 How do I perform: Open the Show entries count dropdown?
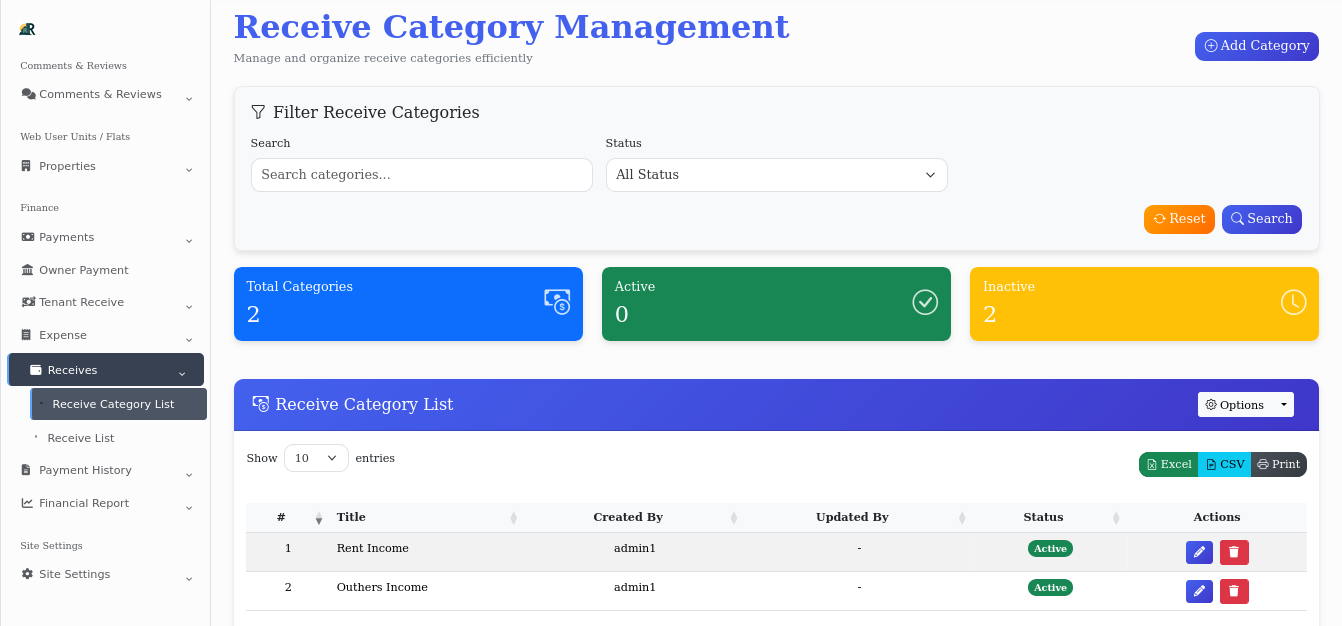point(316,458)
